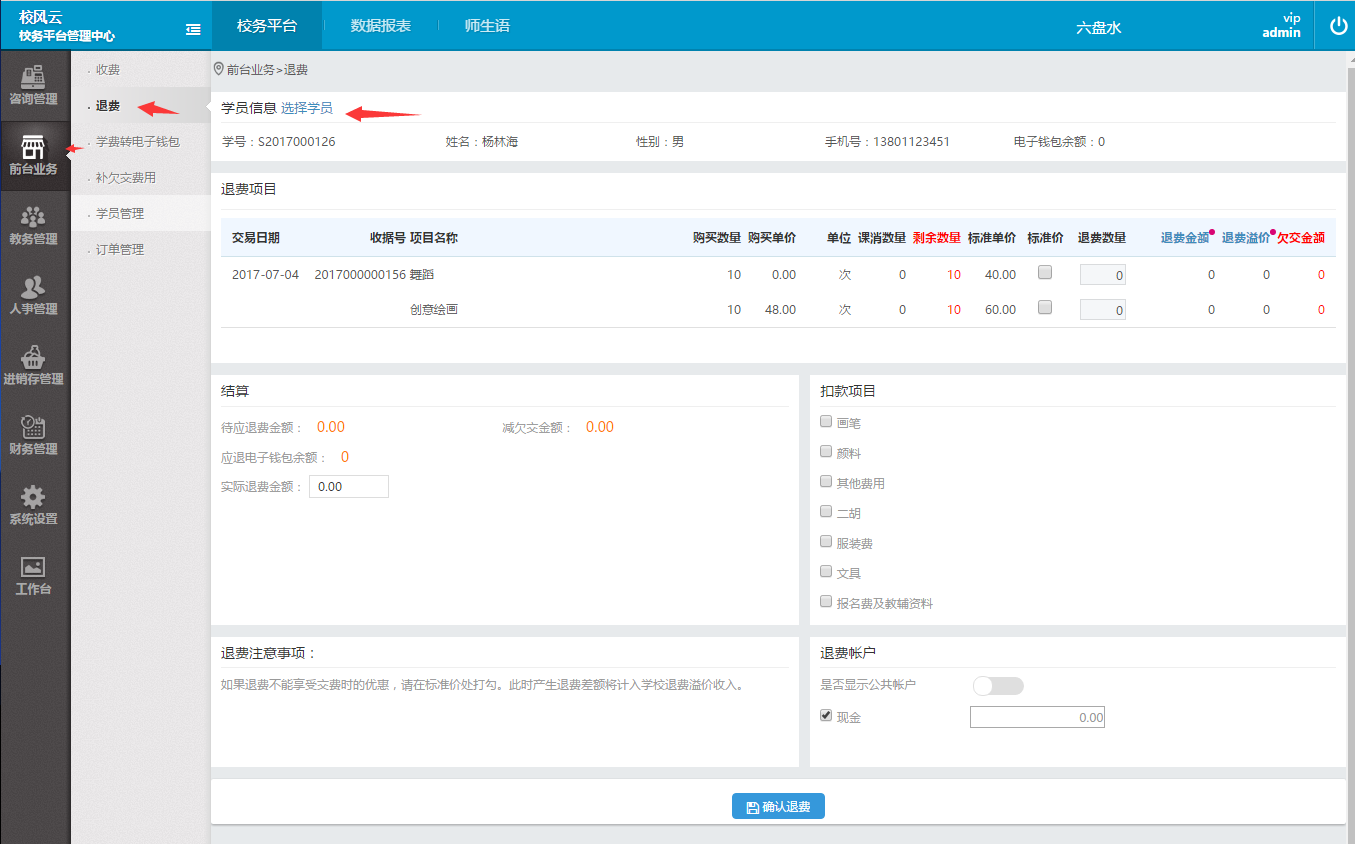Screen dimensions: 1355x844
Task: Toggle 是否显示公共帐户 switch
Action: click(998, 686)
